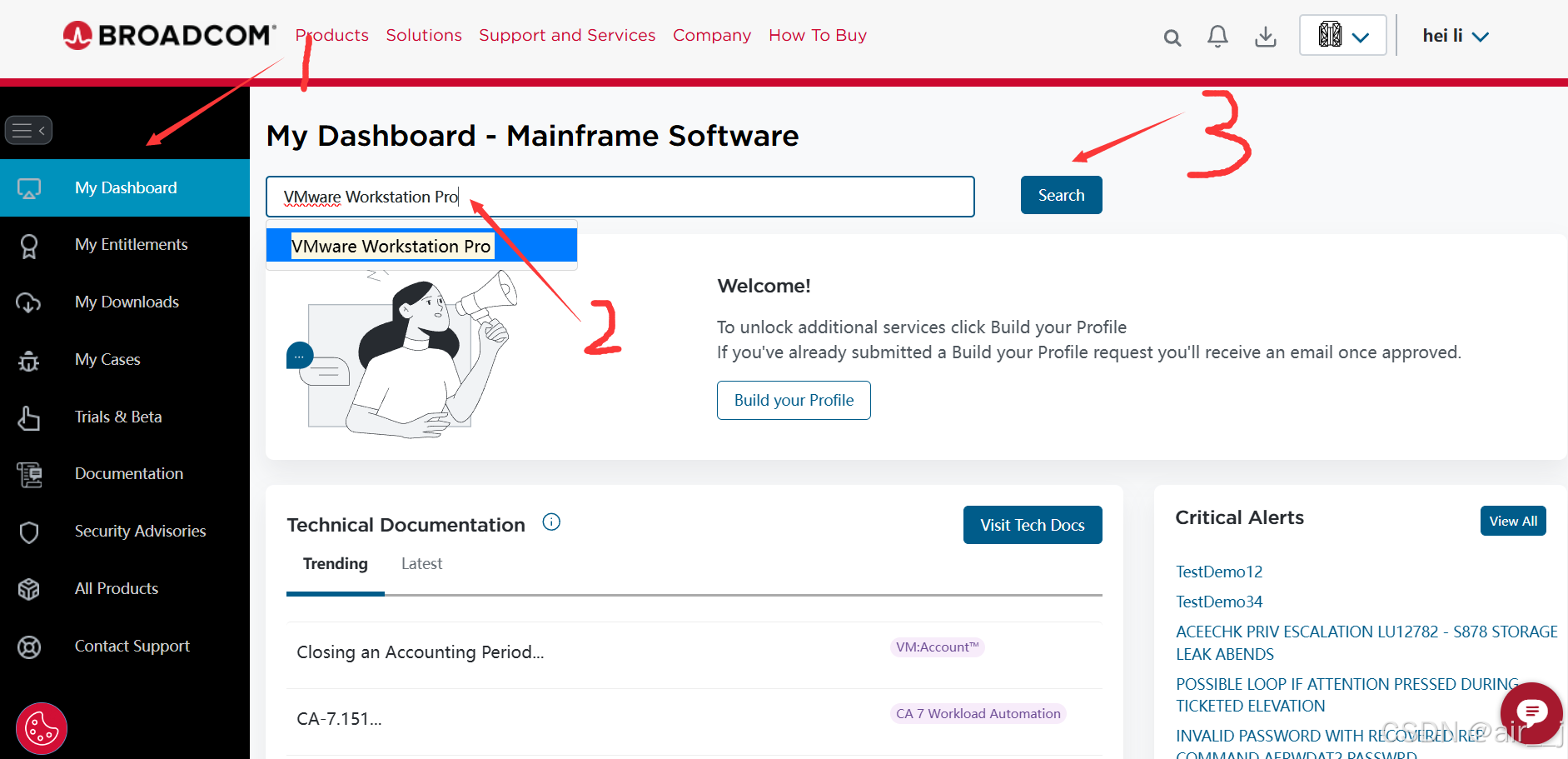The height and width of the screenshot is (759, 1568).
Task: Open POSSIBLE LOOP IF ATTENTION alert
Action: coord(1347,695)
